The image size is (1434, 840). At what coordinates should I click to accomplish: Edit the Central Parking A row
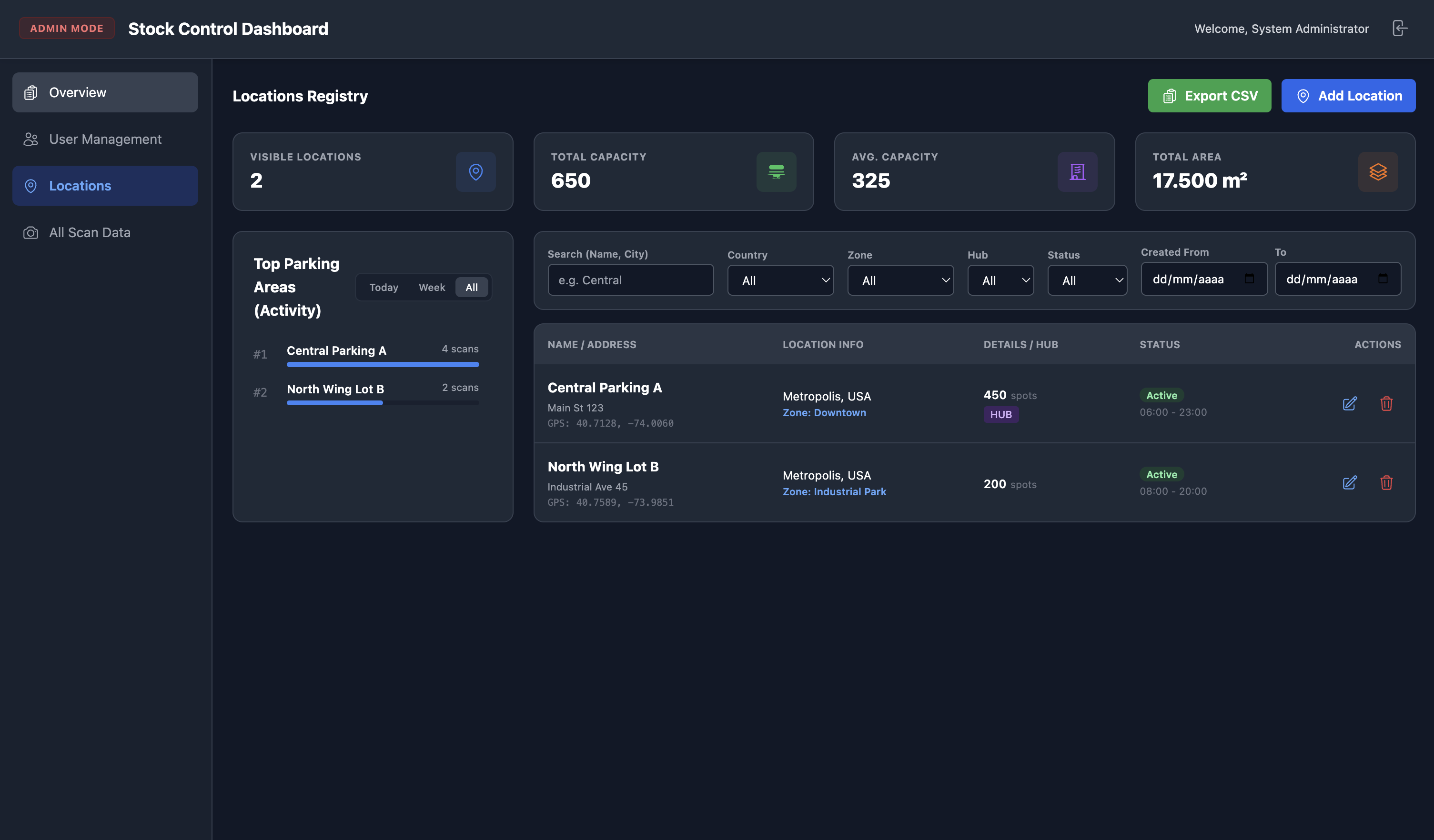1349,404
